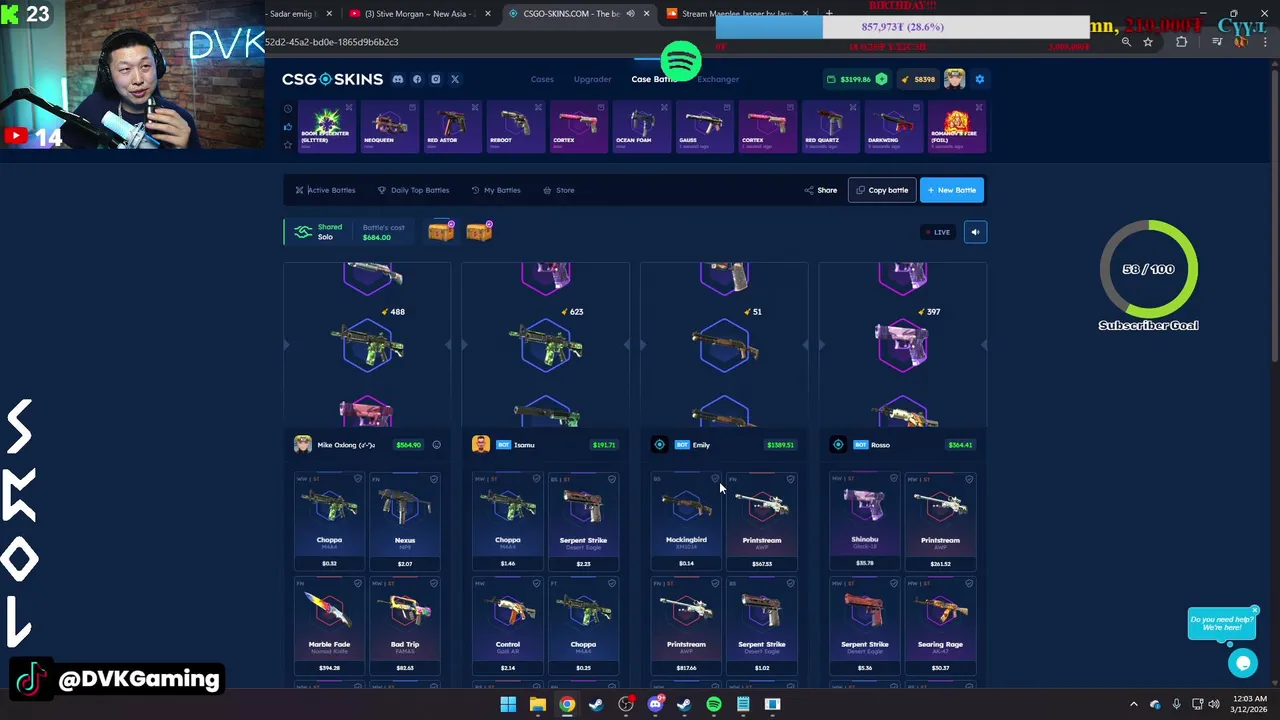Click the green add-funds plus icon
Viewport: 1280px width, 720px height.
point(881,79)
